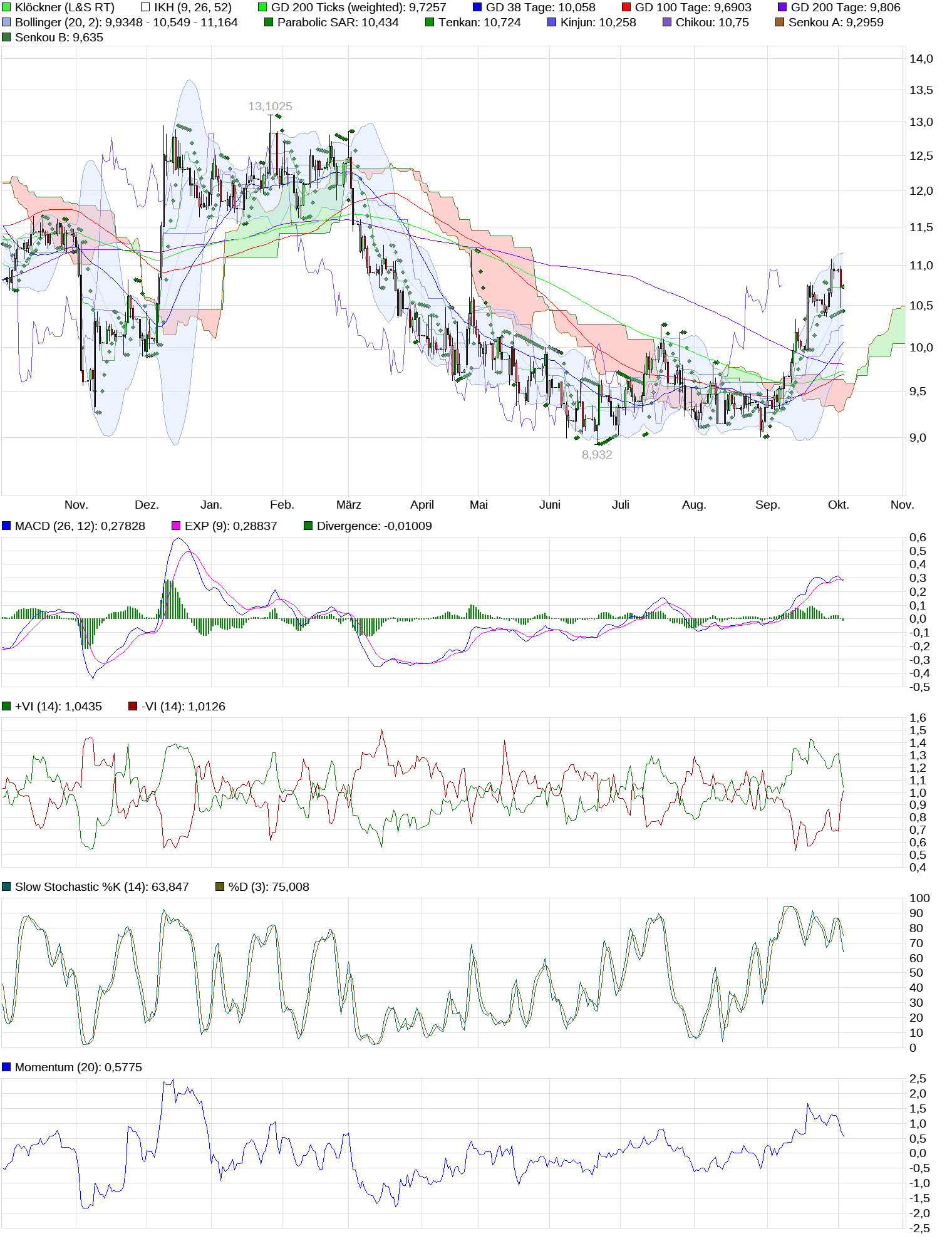The width and height of the screenshot is (952, 1241).
Task: Click the white IKH (9, 26, 52) legend box
Action: tap(145, 8)
